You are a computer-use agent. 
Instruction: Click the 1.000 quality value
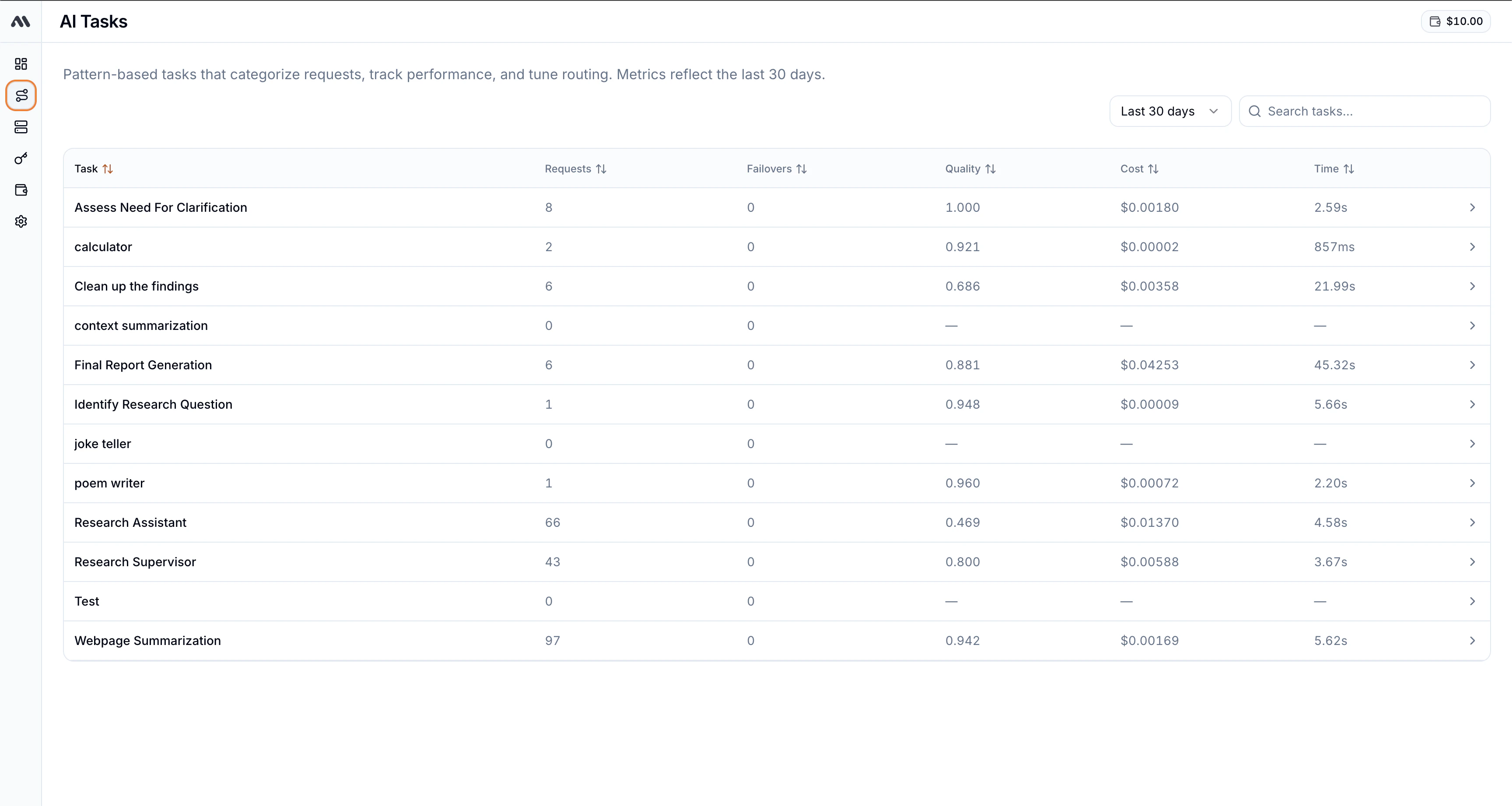(962, 208)
